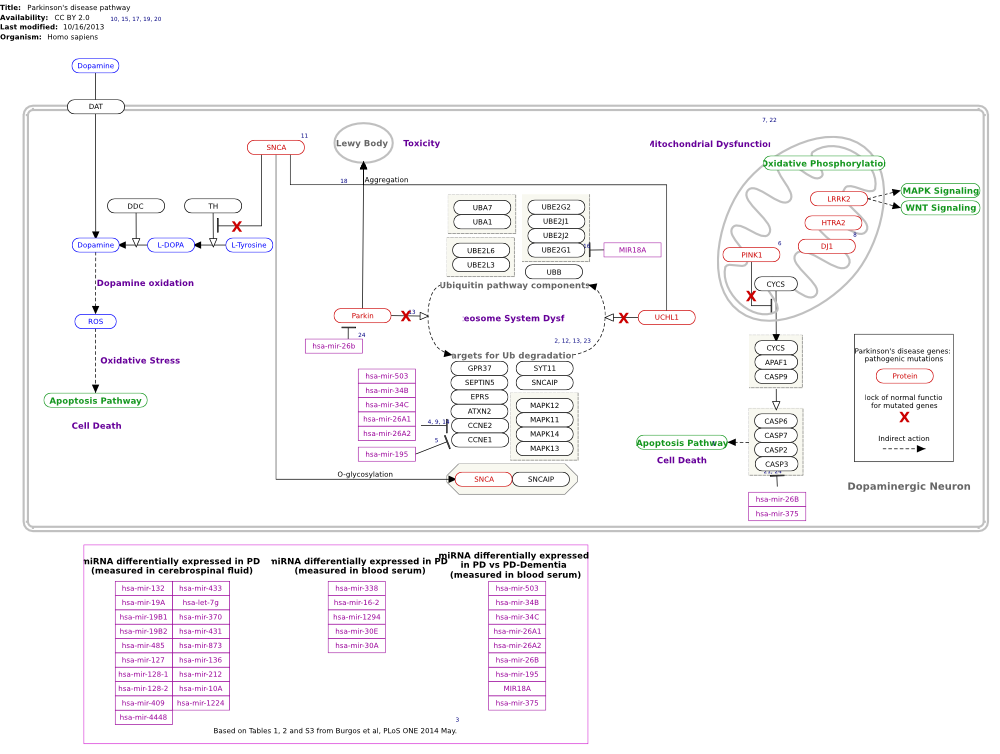Click the Lewy Body ellipse node

click(363, 143)
